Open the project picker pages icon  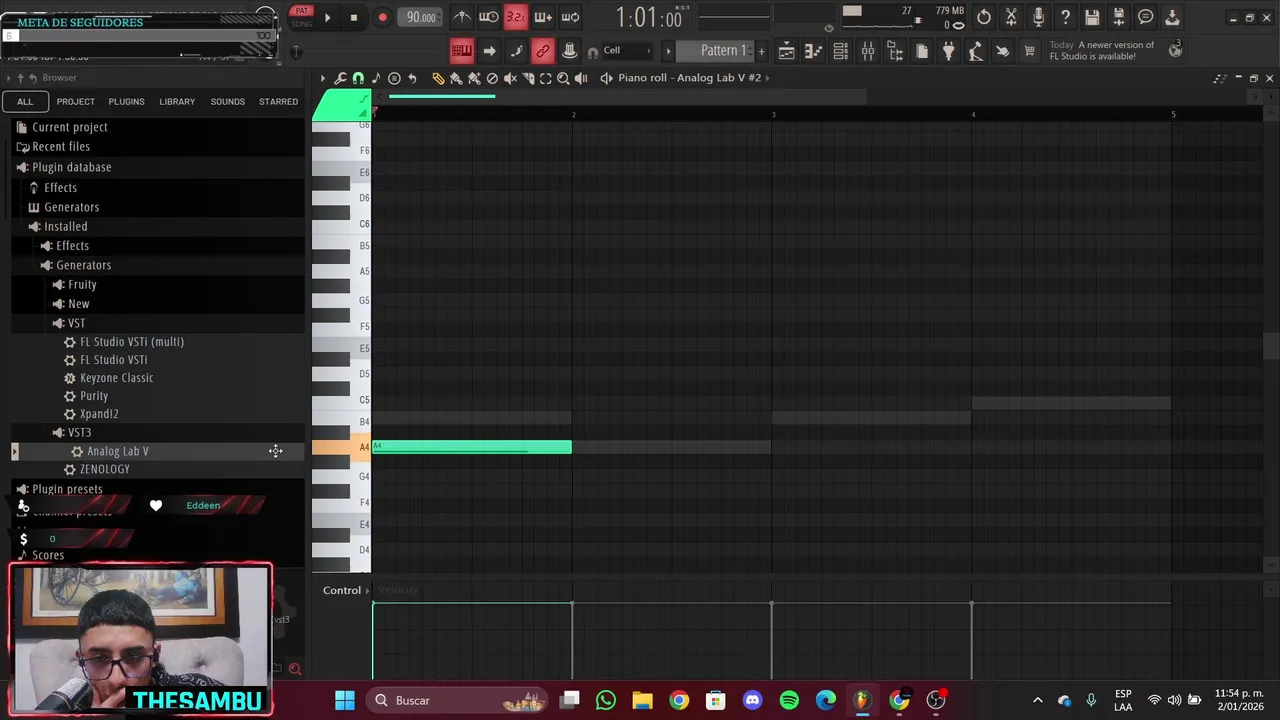point(922,51)
